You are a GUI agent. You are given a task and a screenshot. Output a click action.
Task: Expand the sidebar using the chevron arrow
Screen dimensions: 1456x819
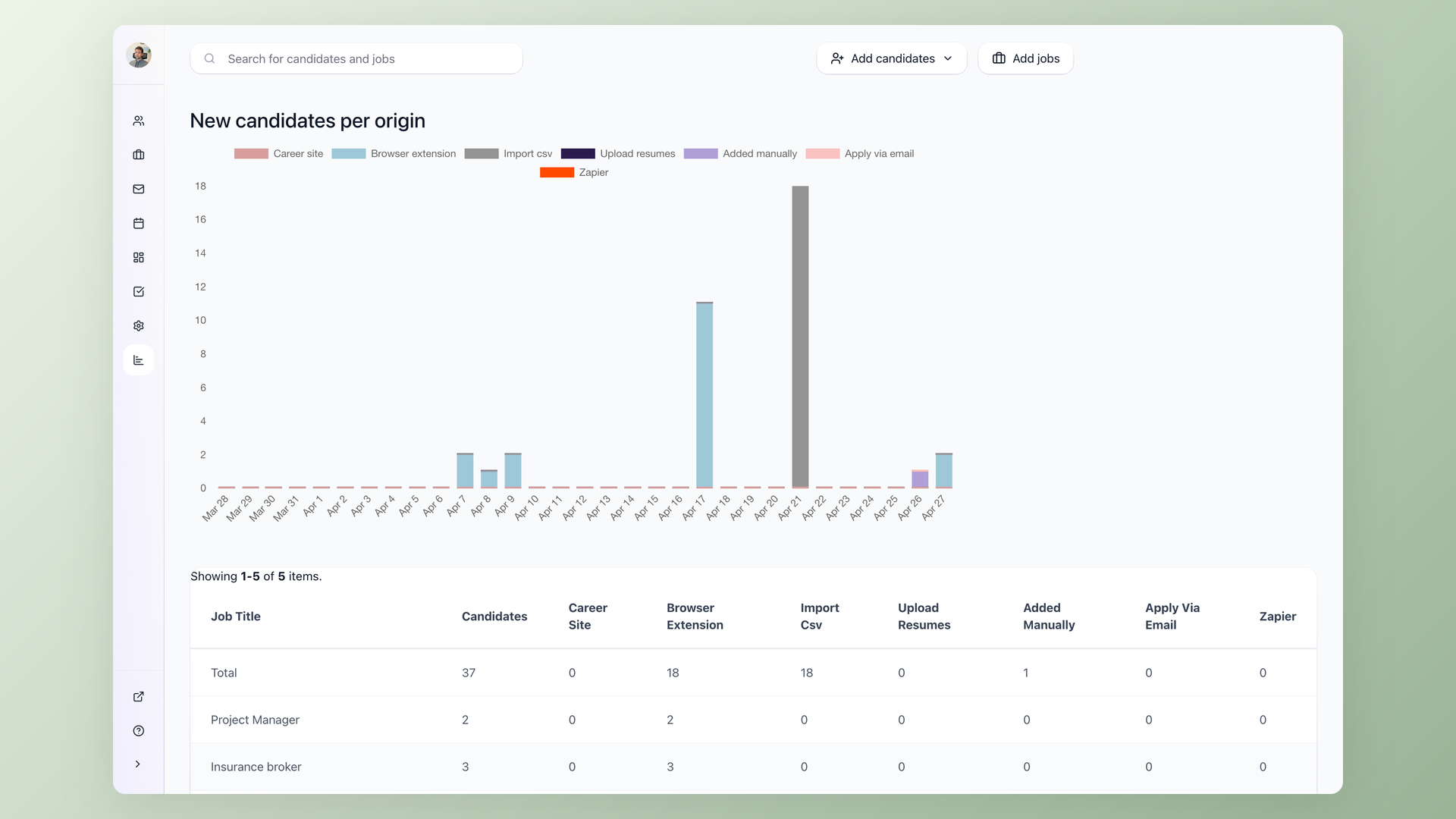pos(138,764)
